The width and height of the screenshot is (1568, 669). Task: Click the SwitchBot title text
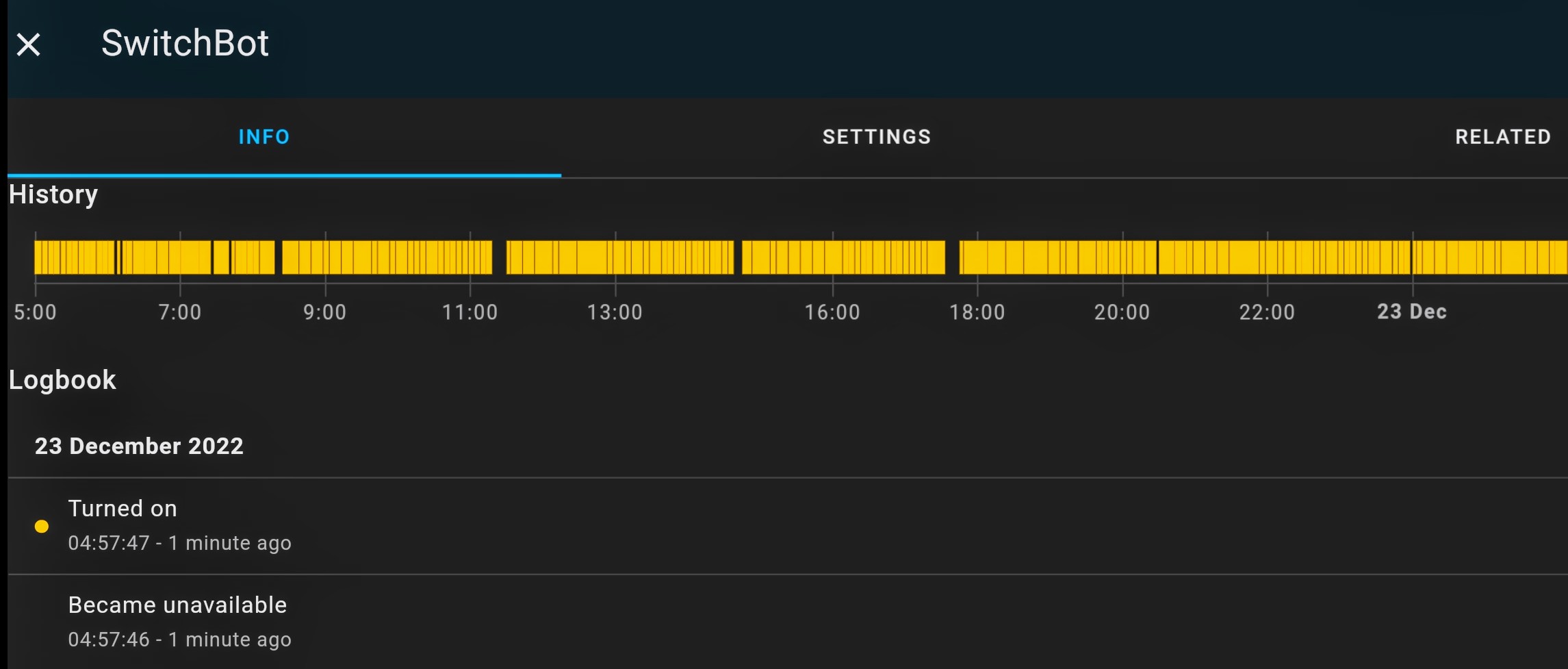point(185,43)
